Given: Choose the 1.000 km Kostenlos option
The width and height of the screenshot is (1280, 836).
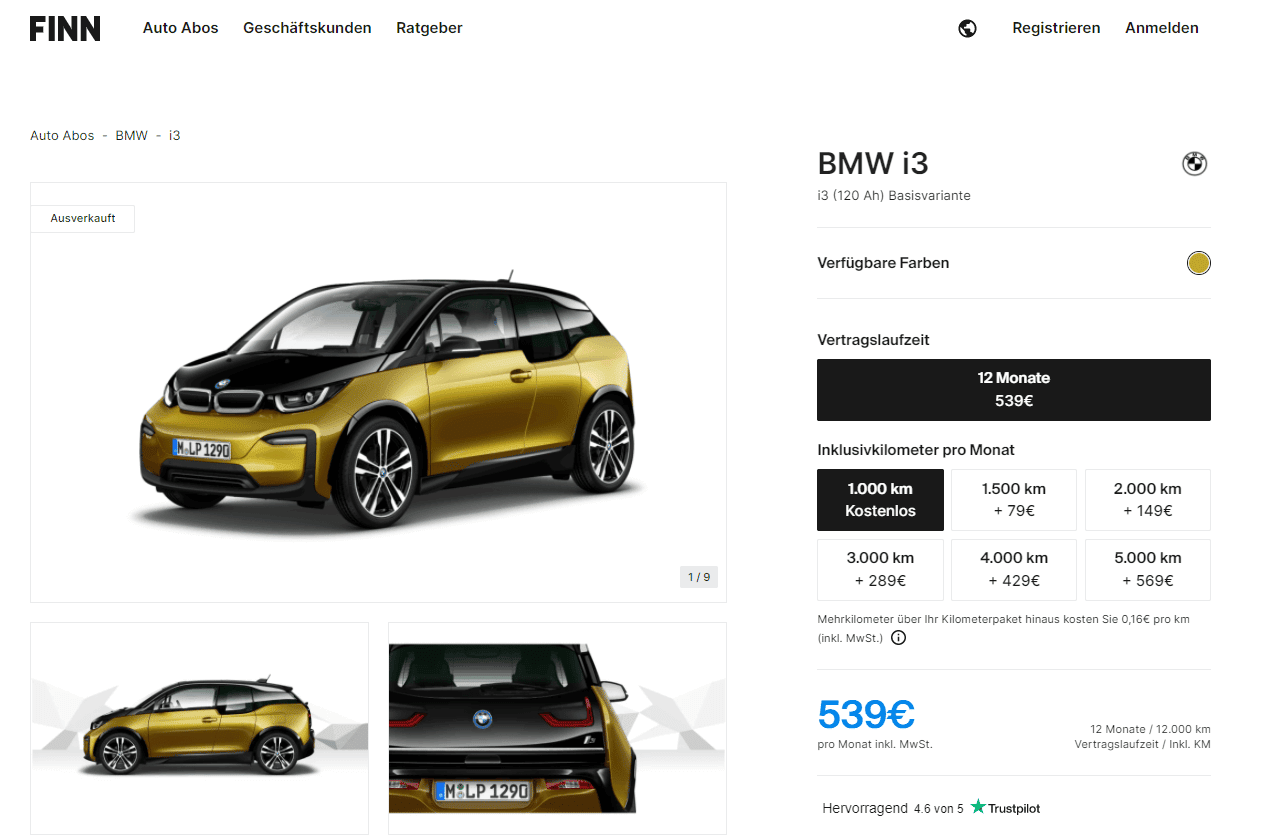Looking at the screenshot, I should (x=880, y=500).
